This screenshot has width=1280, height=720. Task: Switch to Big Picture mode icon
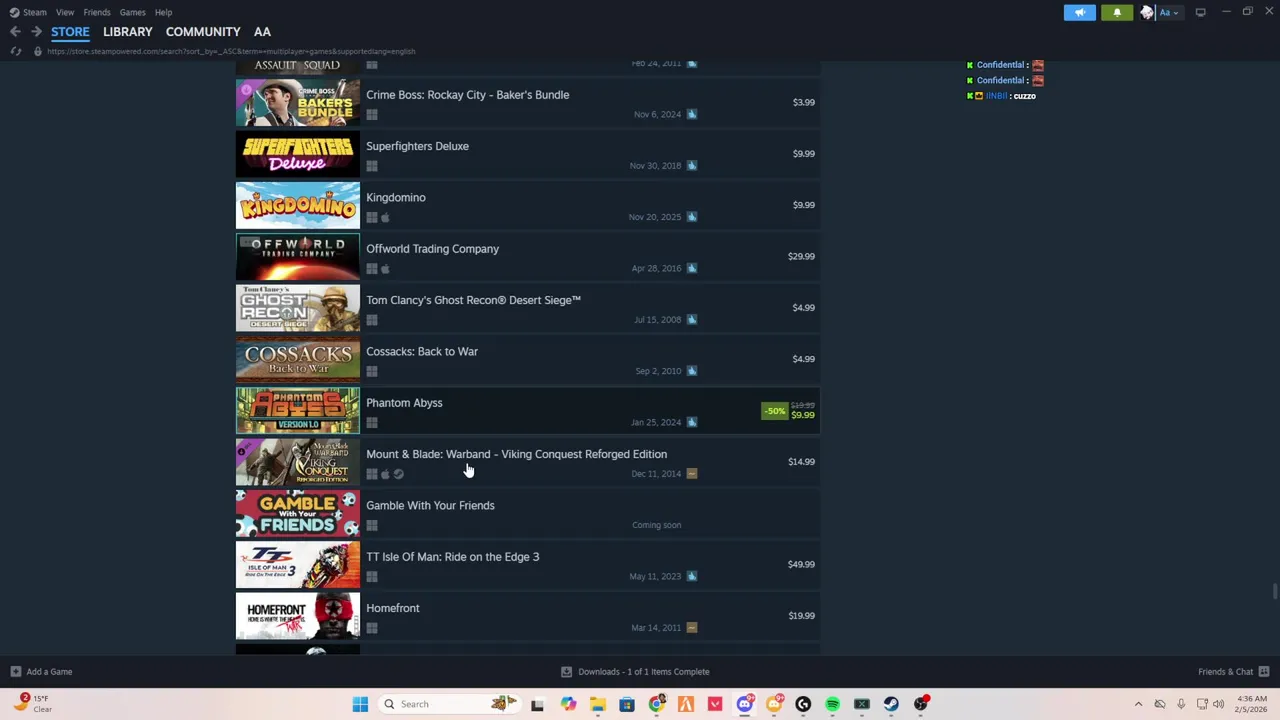[1200, 12]
